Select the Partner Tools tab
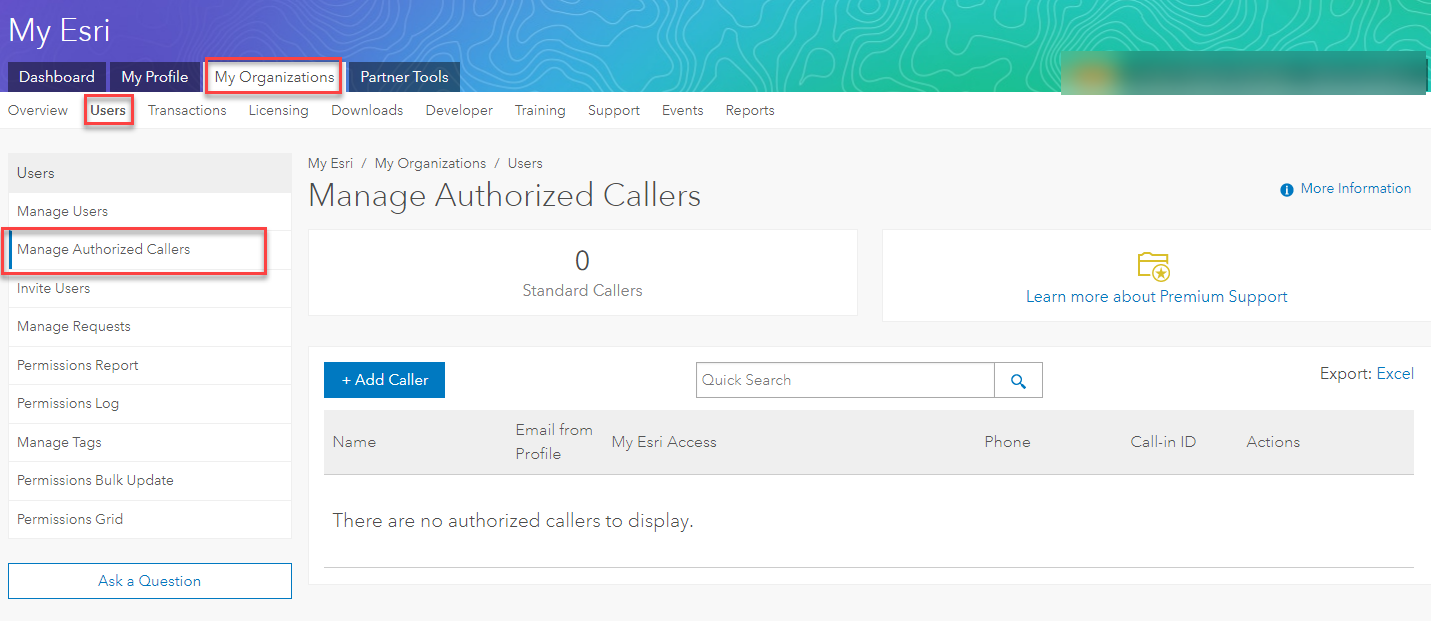This screenshot has height=621, width=1431. [404, 77]
